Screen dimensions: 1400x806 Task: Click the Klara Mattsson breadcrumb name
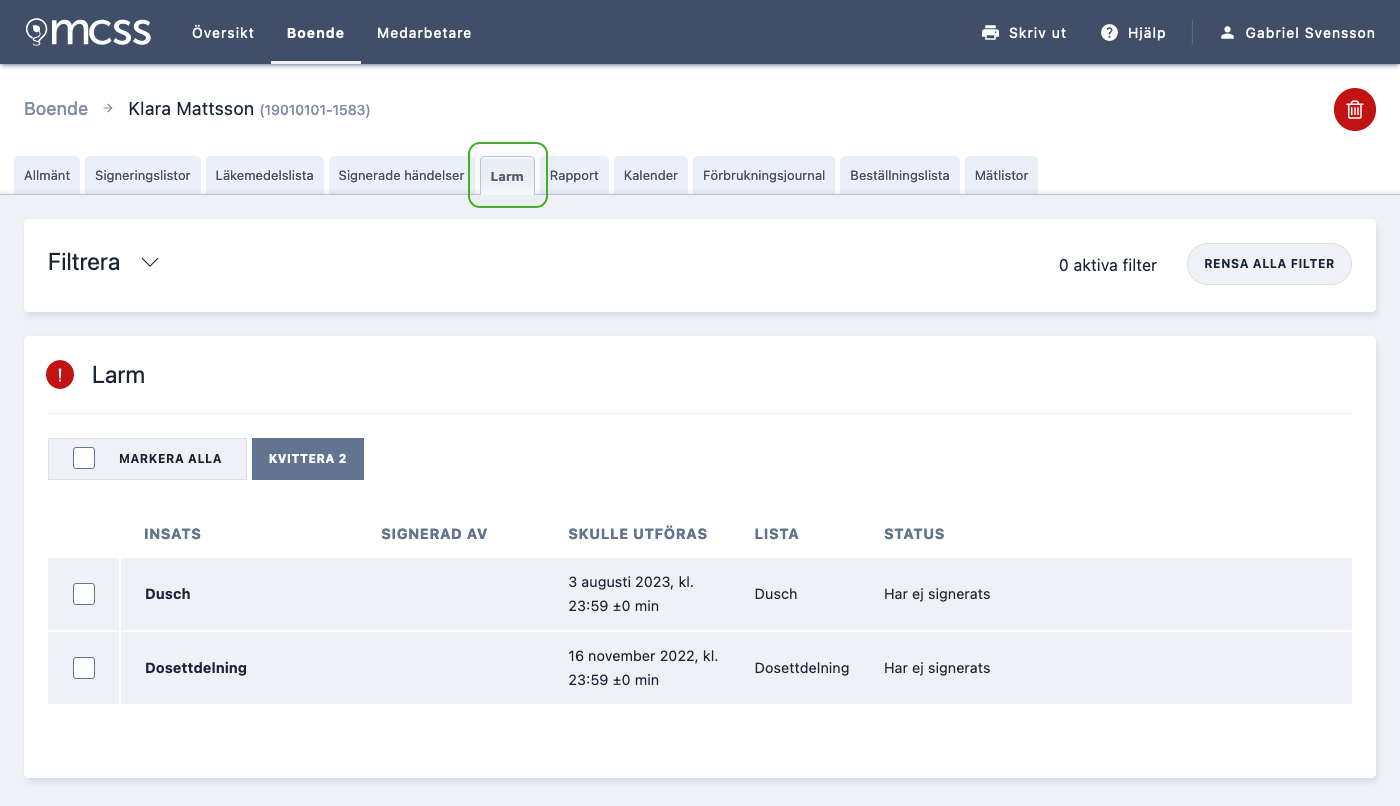point(191,109)
